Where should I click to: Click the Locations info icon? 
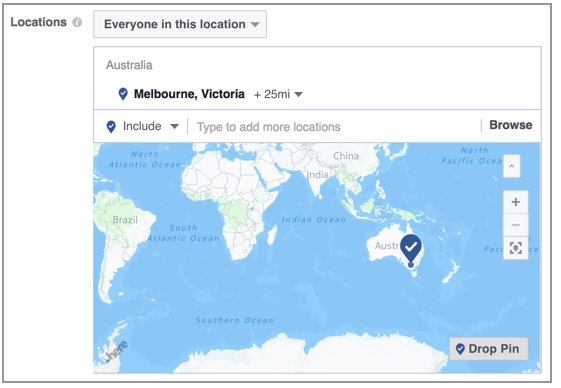coord(77,23)
